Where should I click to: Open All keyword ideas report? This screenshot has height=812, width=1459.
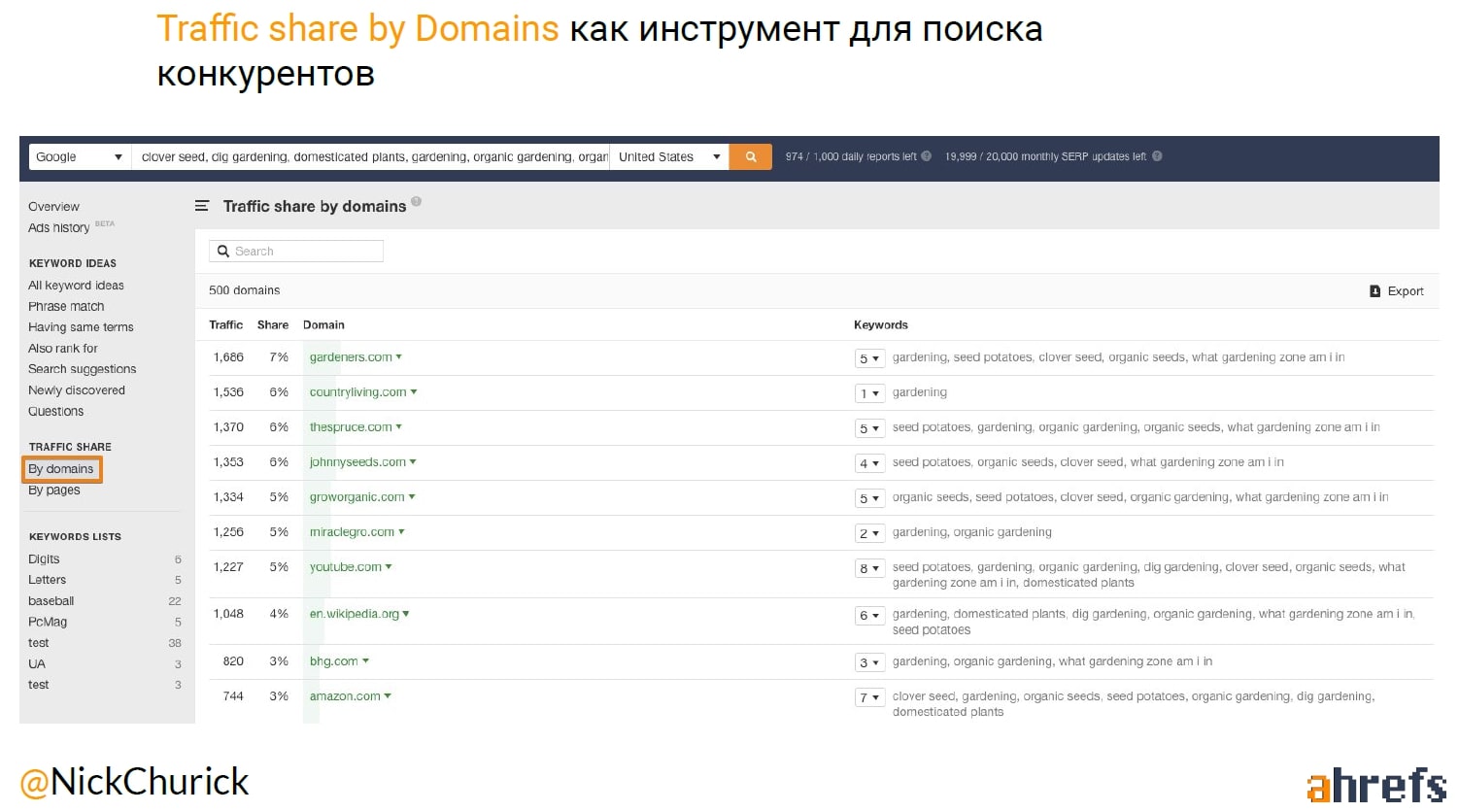[76, 286]
